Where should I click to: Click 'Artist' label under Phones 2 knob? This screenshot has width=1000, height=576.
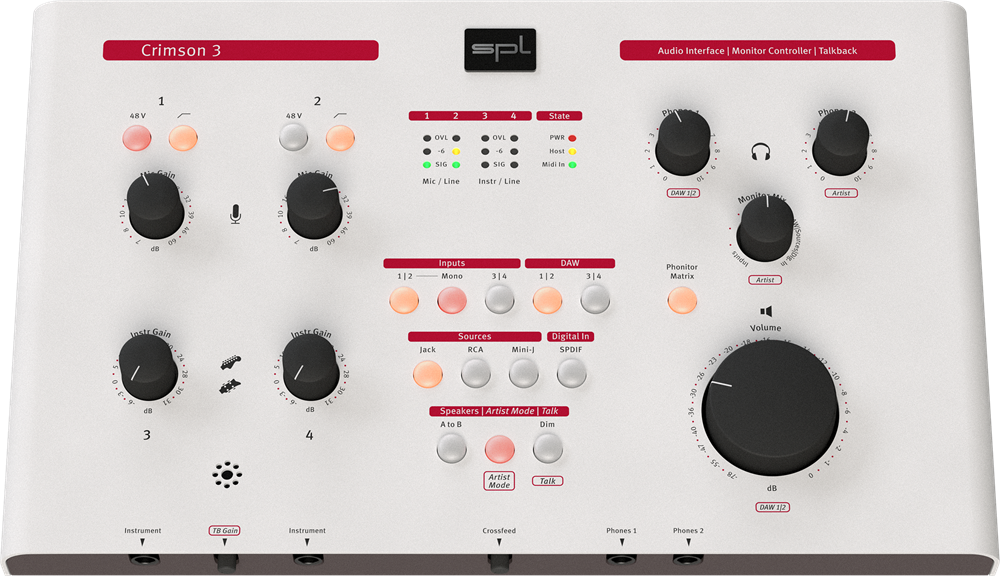(x=841, y=193)
